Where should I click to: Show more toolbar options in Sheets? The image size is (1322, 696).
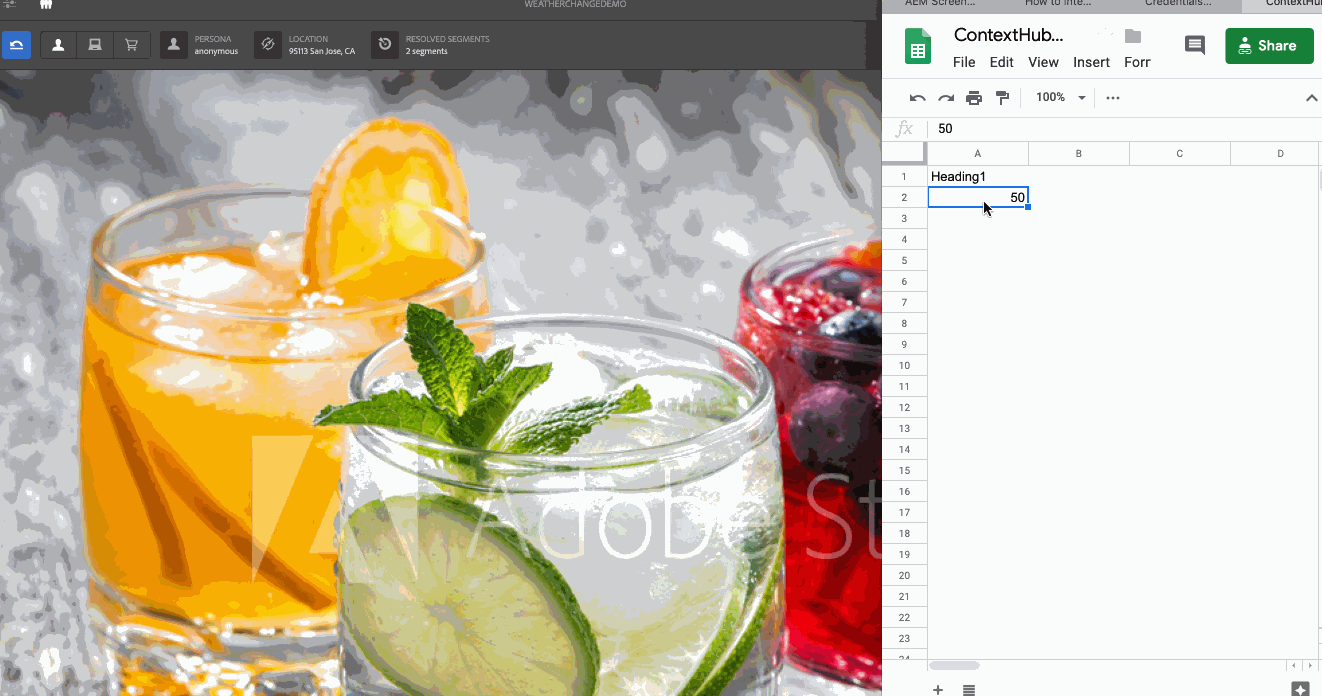click(1113, 98)
